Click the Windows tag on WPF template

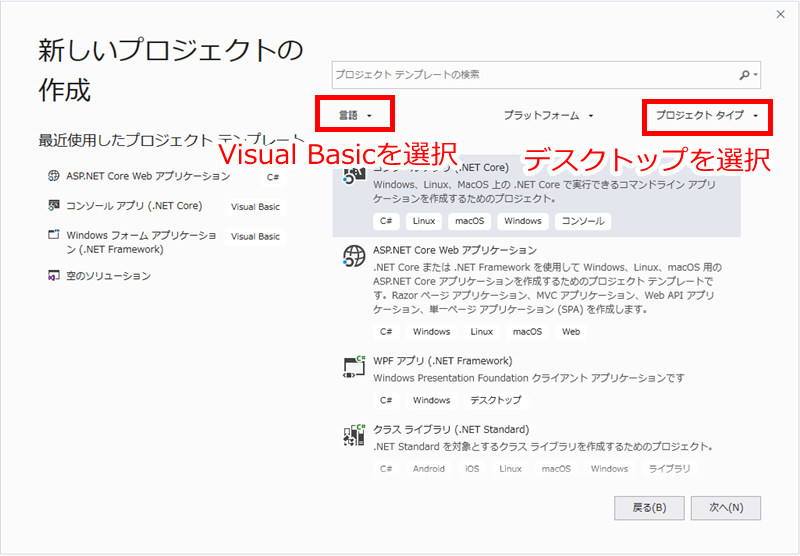coord(431,400)
